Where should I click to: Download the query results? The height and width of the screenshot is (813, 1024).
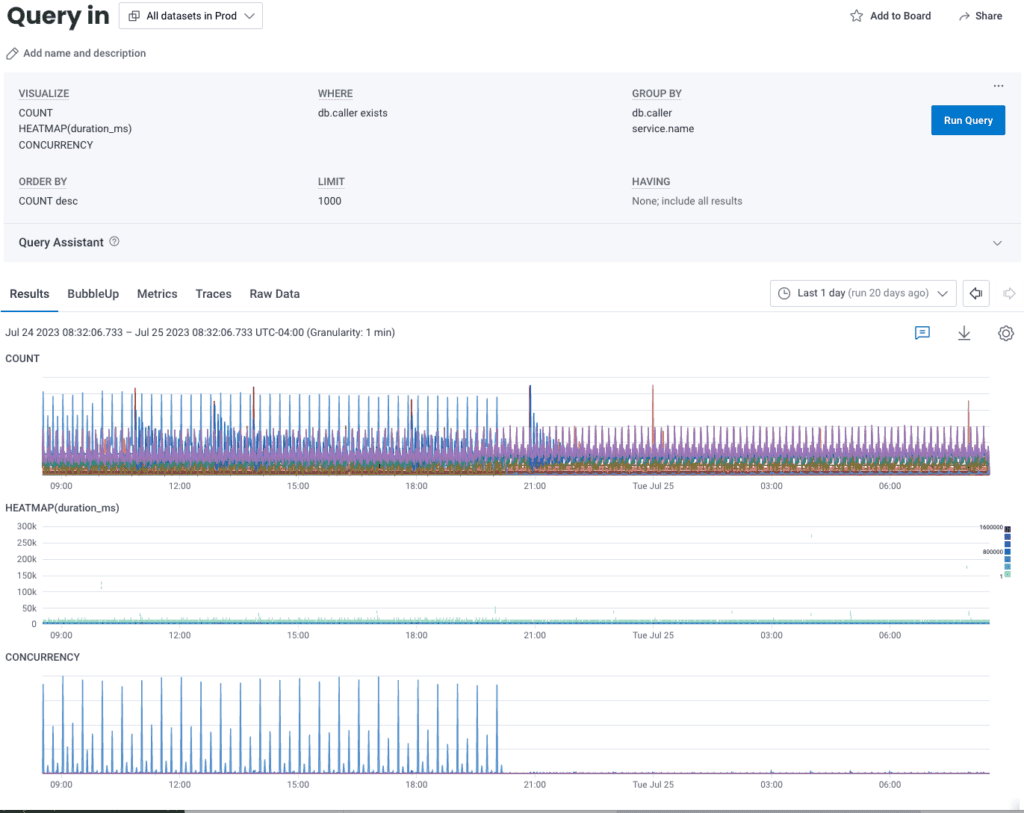tap(964, 333)
